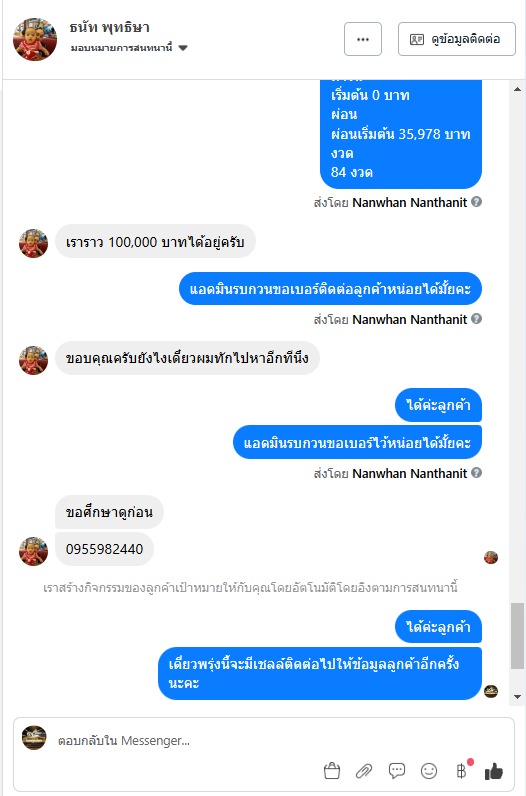
Task: Click help icon under the phone number request message
Action: pyautogui.click(x=476, y=319)
